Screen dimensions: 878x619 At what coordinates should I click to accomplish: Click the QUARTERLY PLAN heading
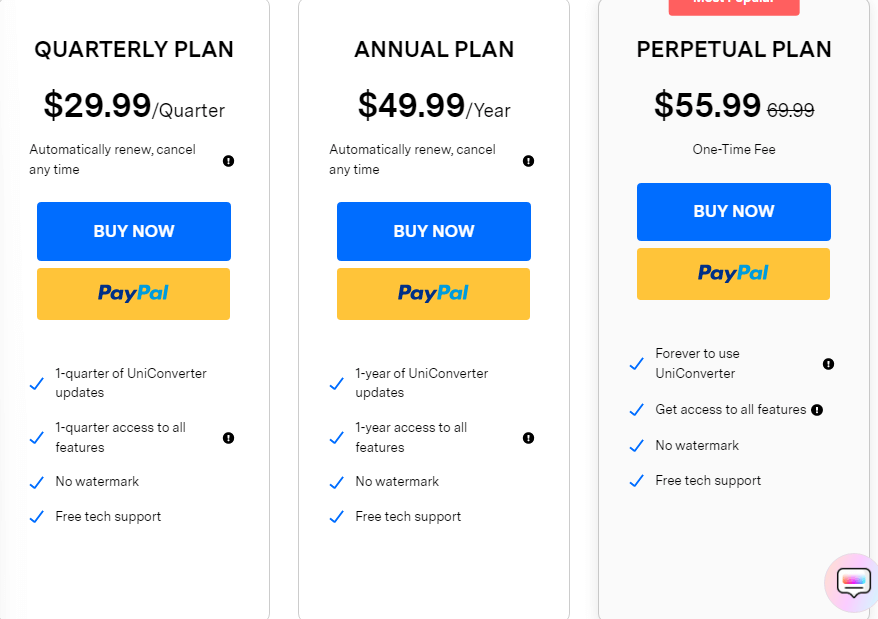coord(134,49)
